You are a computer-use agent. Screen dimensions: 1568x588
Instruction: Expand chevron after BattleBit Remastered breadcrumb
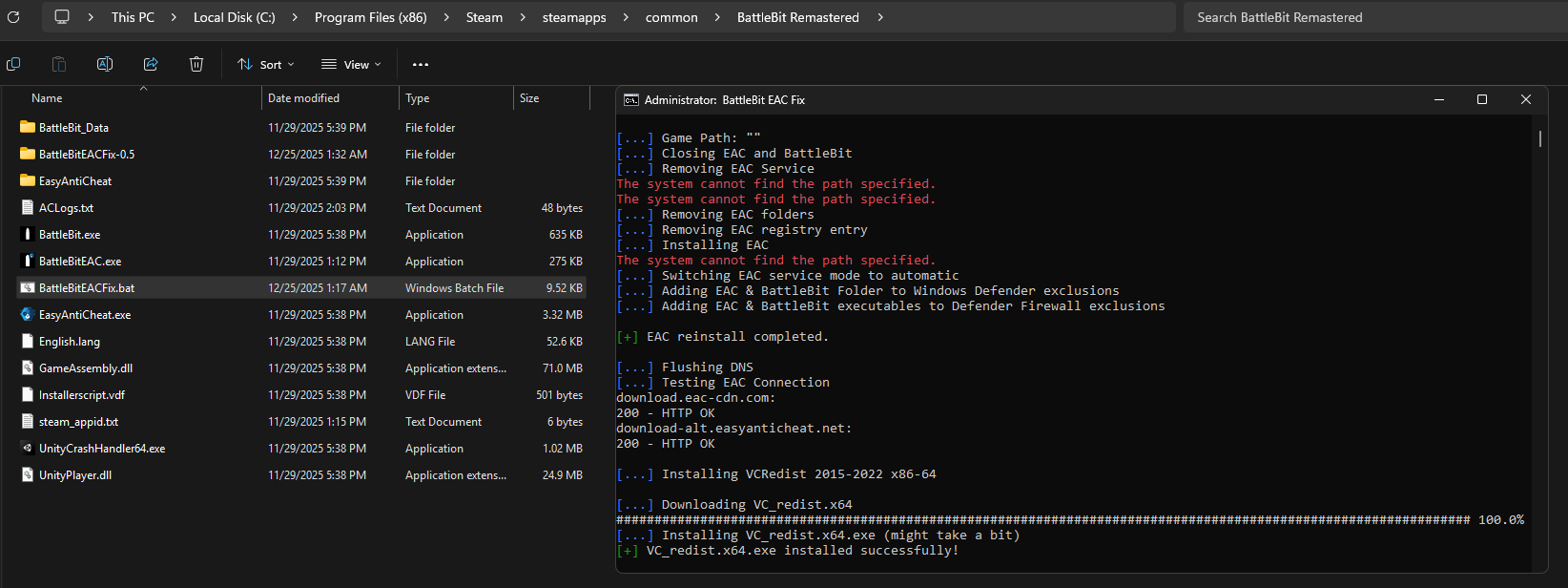[x=879, y=17]
